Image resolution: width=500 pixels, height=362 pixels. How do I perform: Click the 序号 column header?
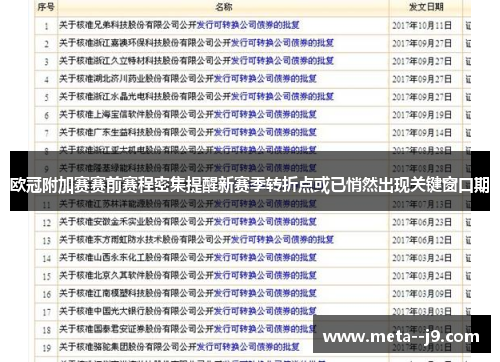coord(46,7)
